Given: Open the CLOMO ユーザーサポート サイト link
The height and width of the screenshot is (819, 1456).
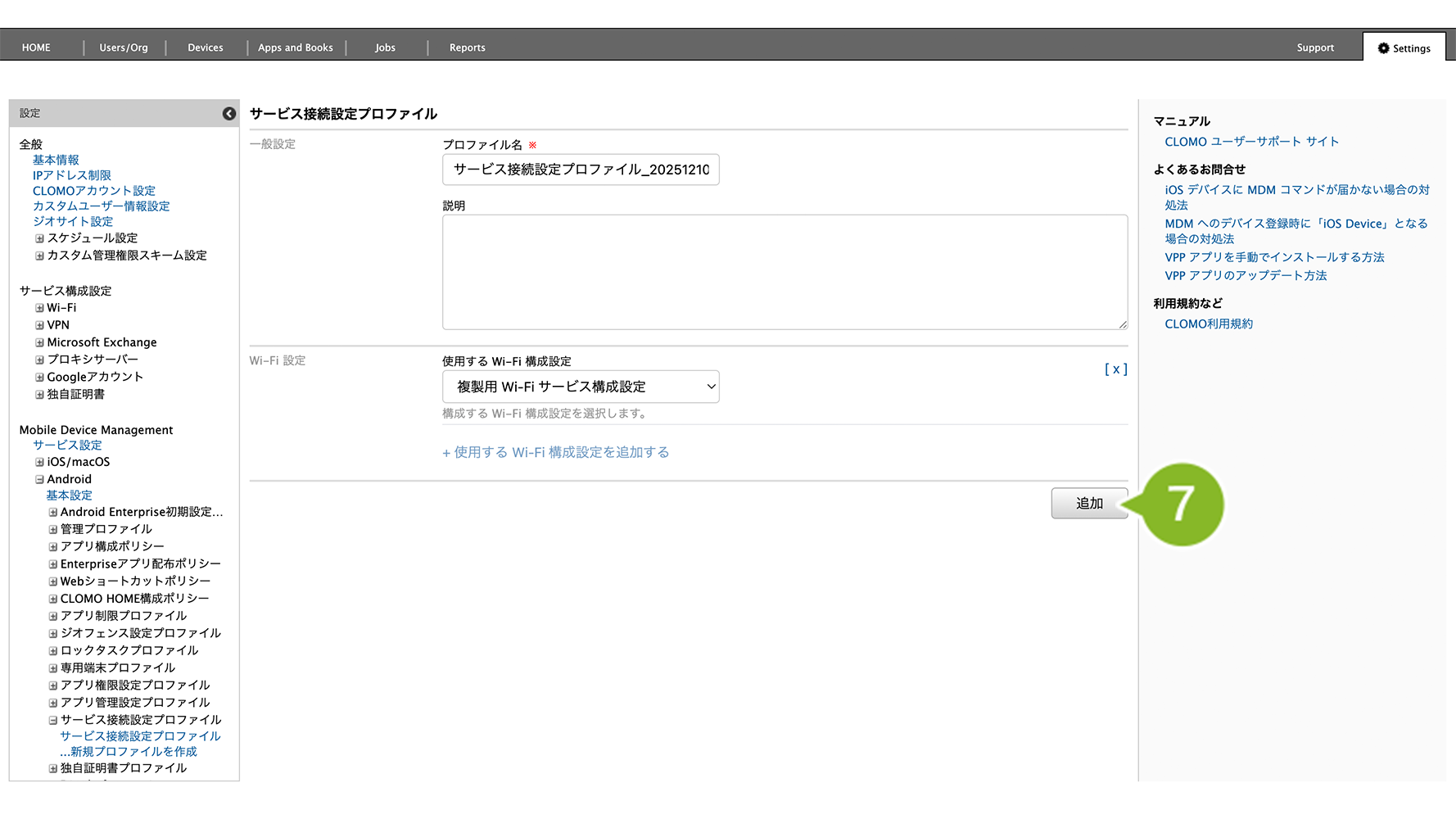Looking at the screenshot, I should tap(1251, 142).
